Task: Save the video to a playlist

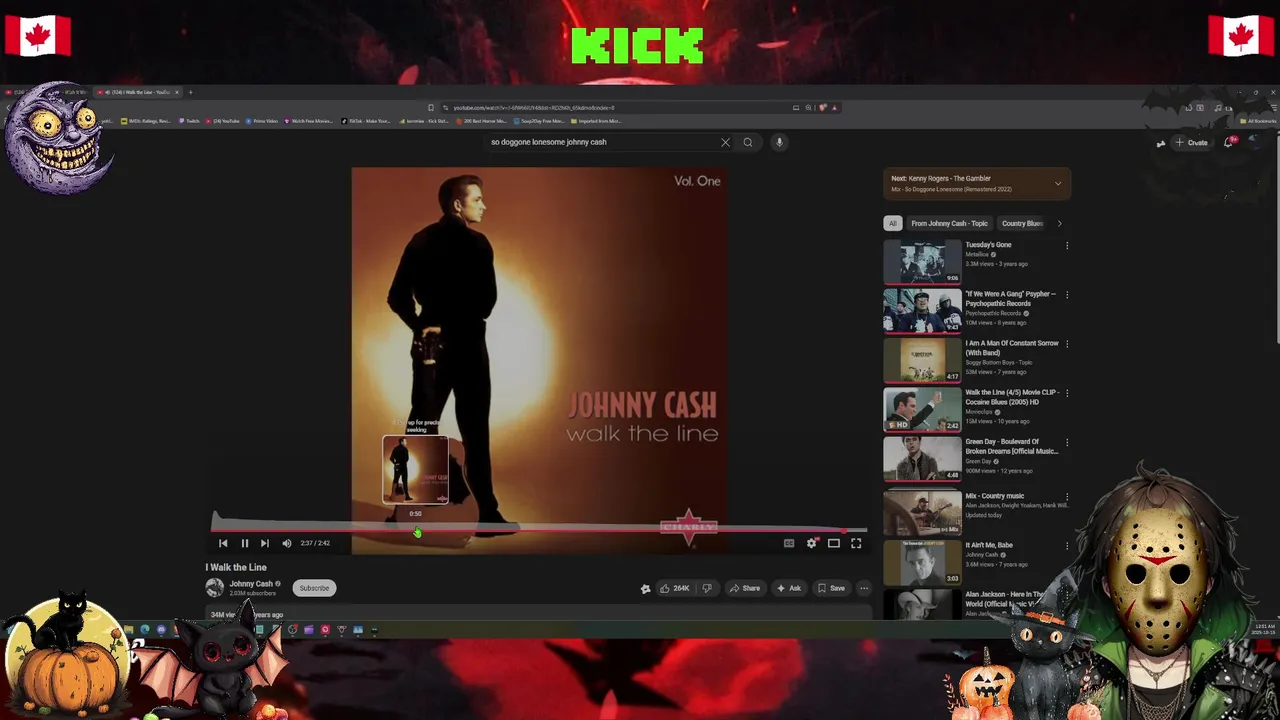Action: tap(831, 588)
